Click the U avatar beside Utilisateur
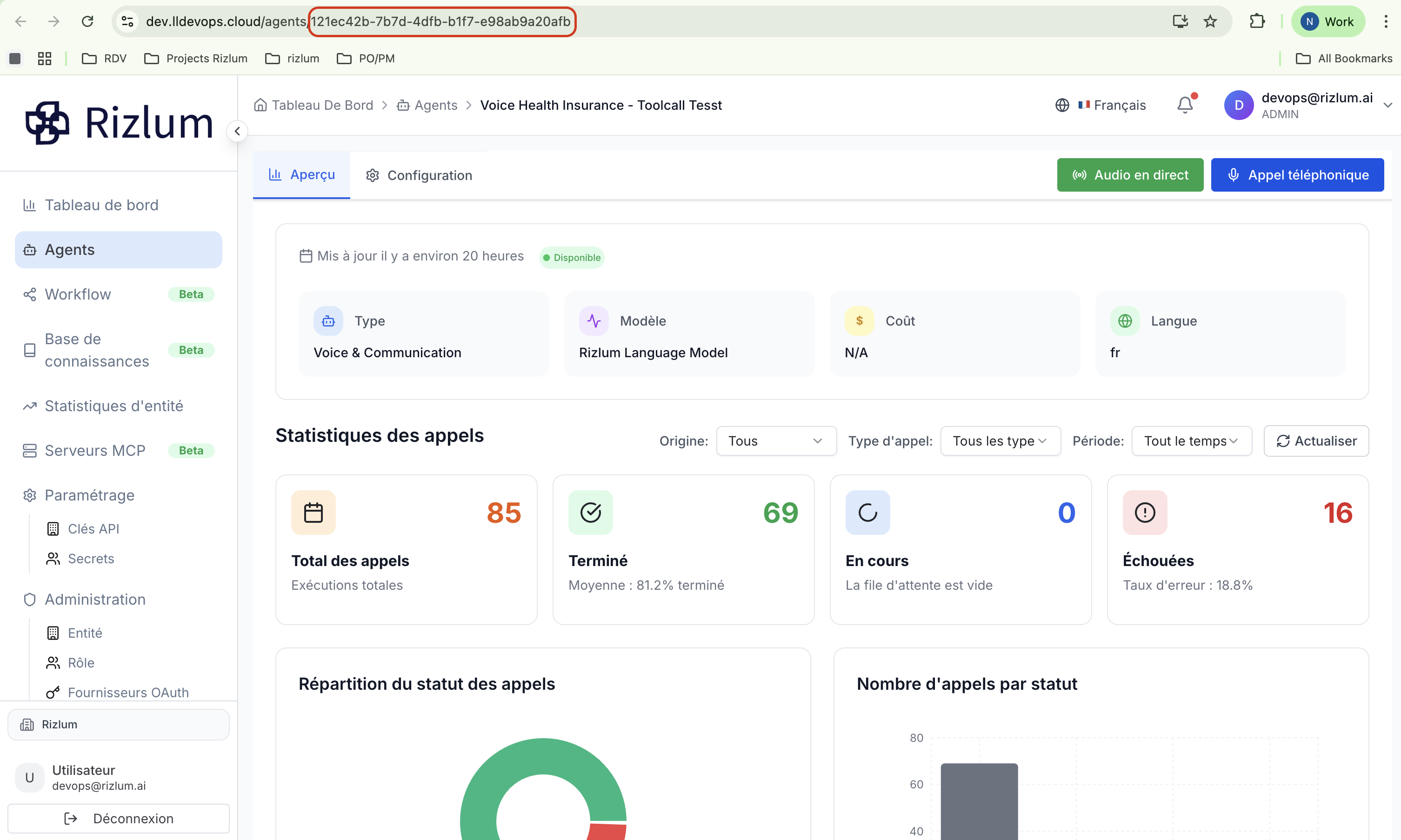This screenshot has height=840, width=1401. (x=29, y=777)
